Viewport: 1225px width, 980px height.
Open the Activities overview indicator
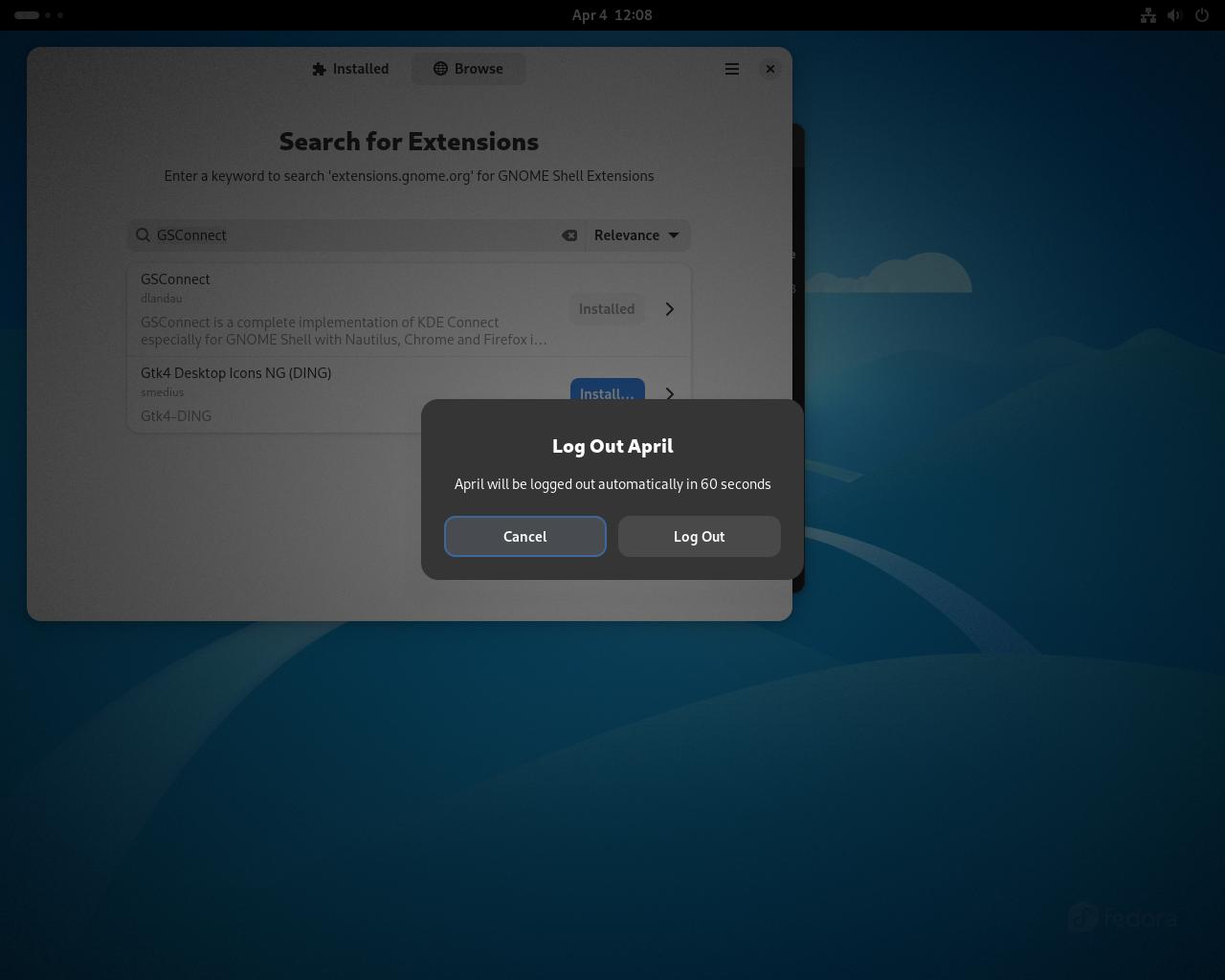pos(38,15)
